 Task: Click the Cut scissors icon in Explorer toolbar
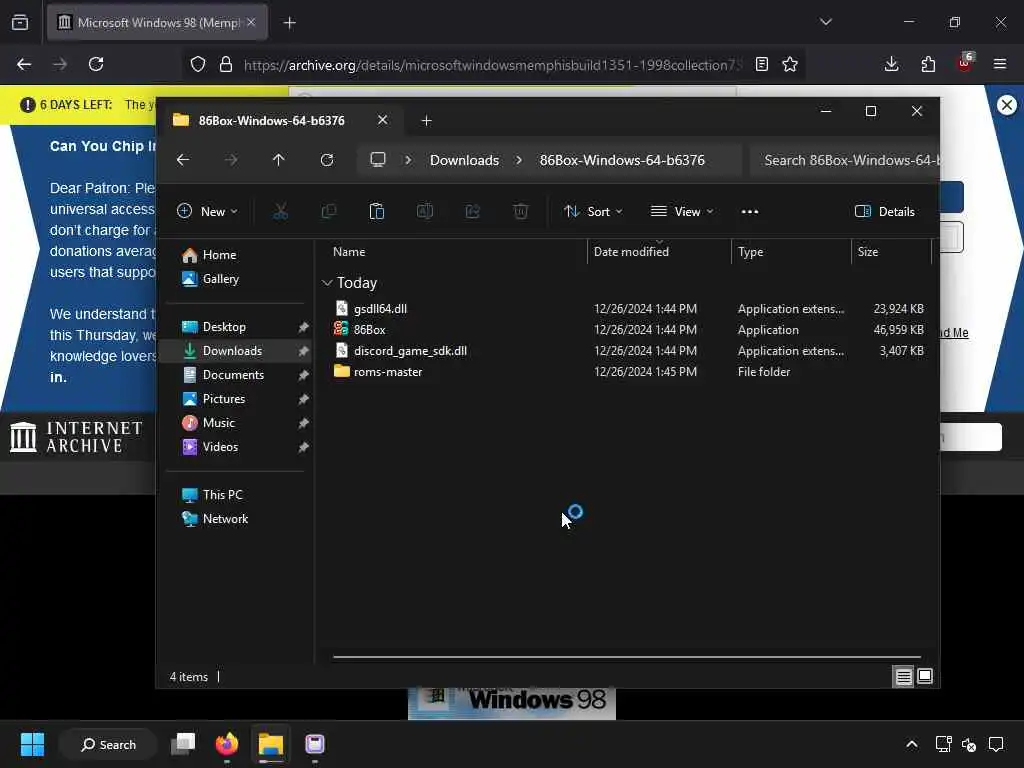coord(280,212)
